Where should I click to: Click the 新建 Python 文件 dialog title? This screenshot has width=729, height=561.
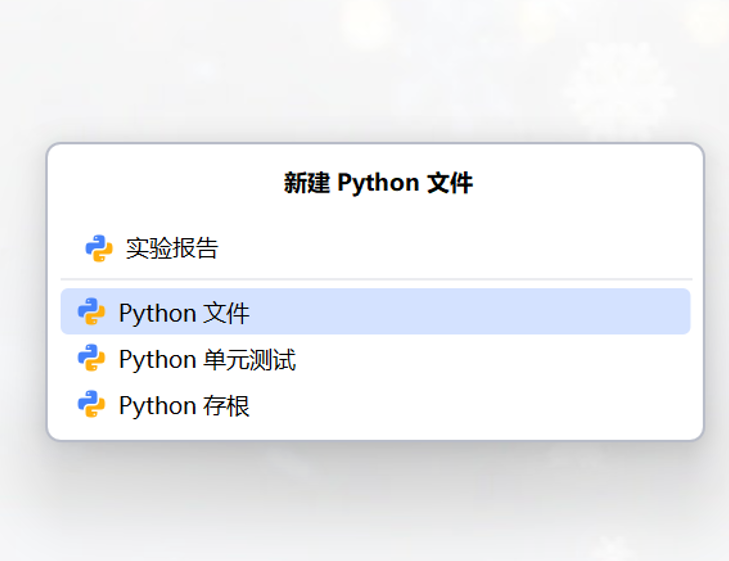pyautogui.click(x=377, y=183)
